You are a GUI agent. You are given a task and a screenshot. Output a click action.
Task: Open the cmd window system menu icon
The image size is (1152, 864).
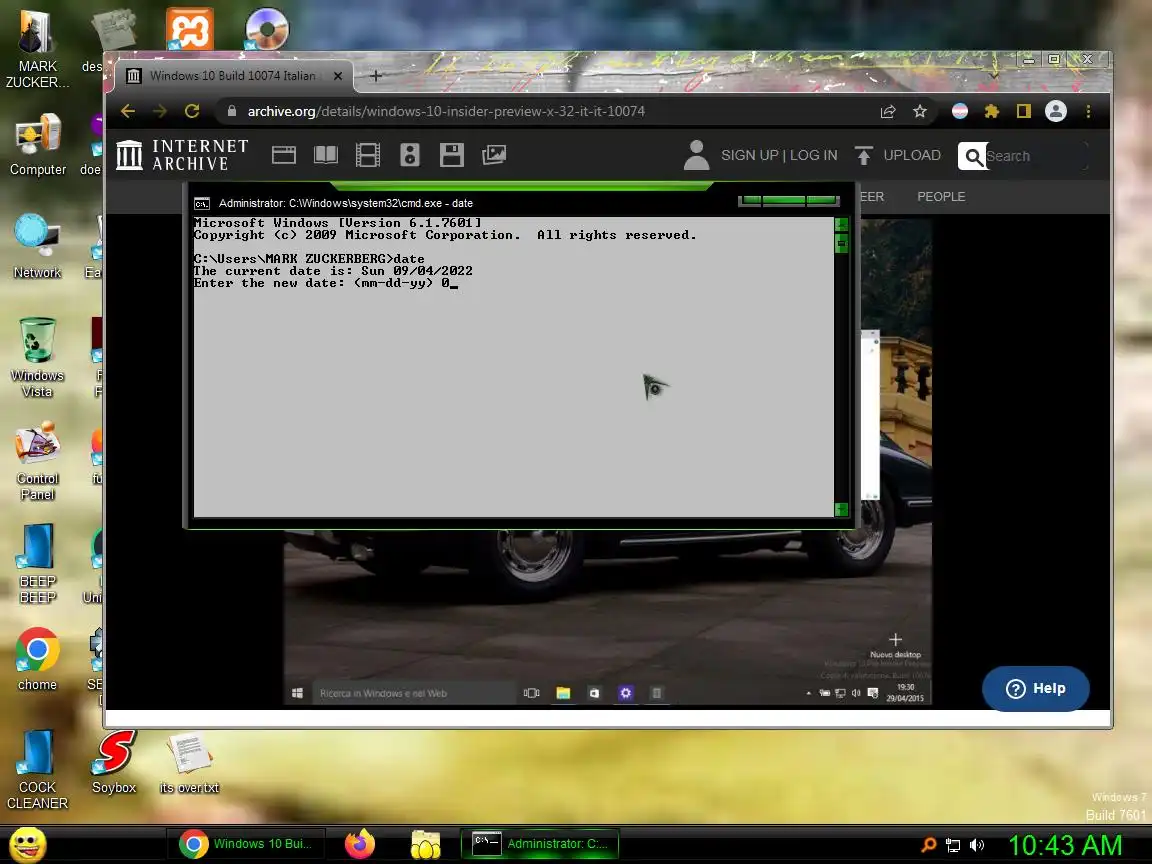pos(201,204)
